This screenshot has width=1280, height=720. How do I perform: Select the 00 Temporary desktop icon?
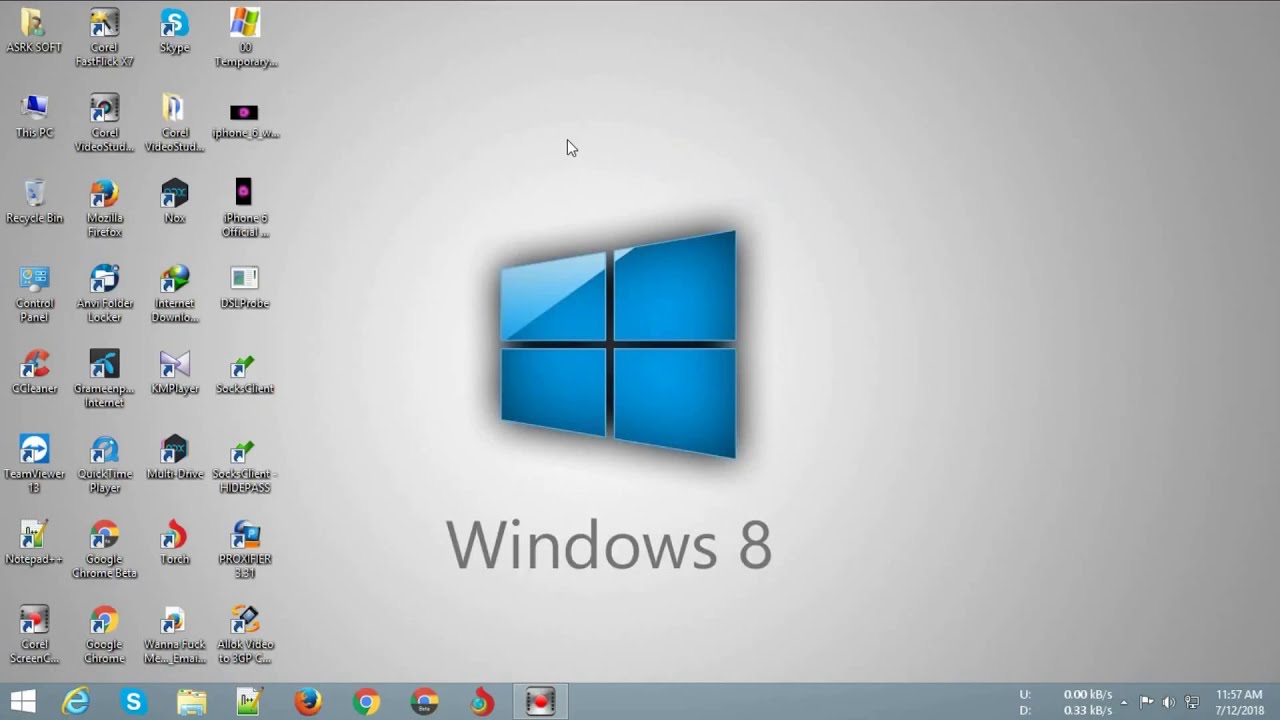pyautogui.click(x=245, y=38)
